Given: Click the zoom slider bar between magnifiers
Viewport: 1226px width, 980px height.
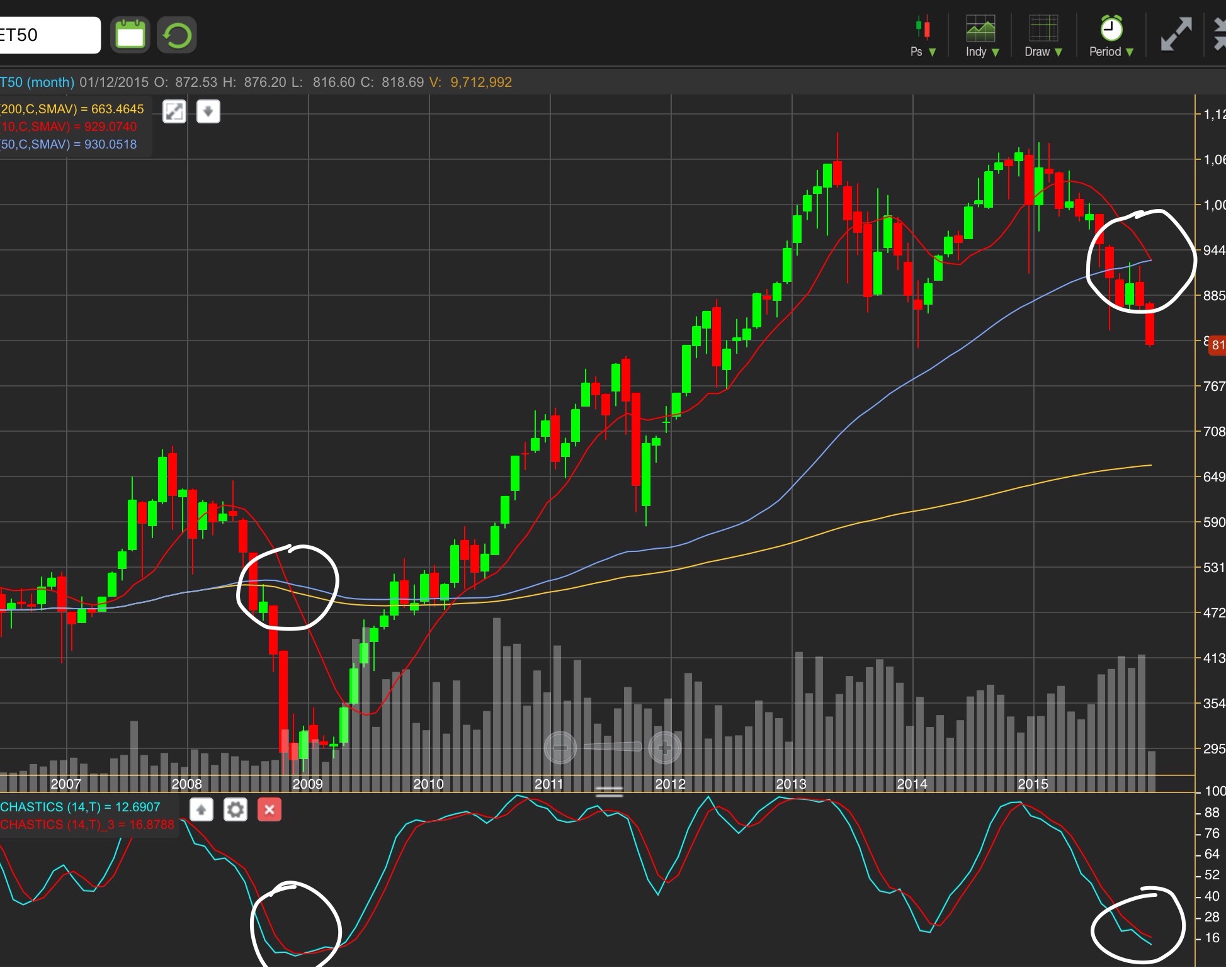Looking at the screenshot, I should (x=612, y=747).
